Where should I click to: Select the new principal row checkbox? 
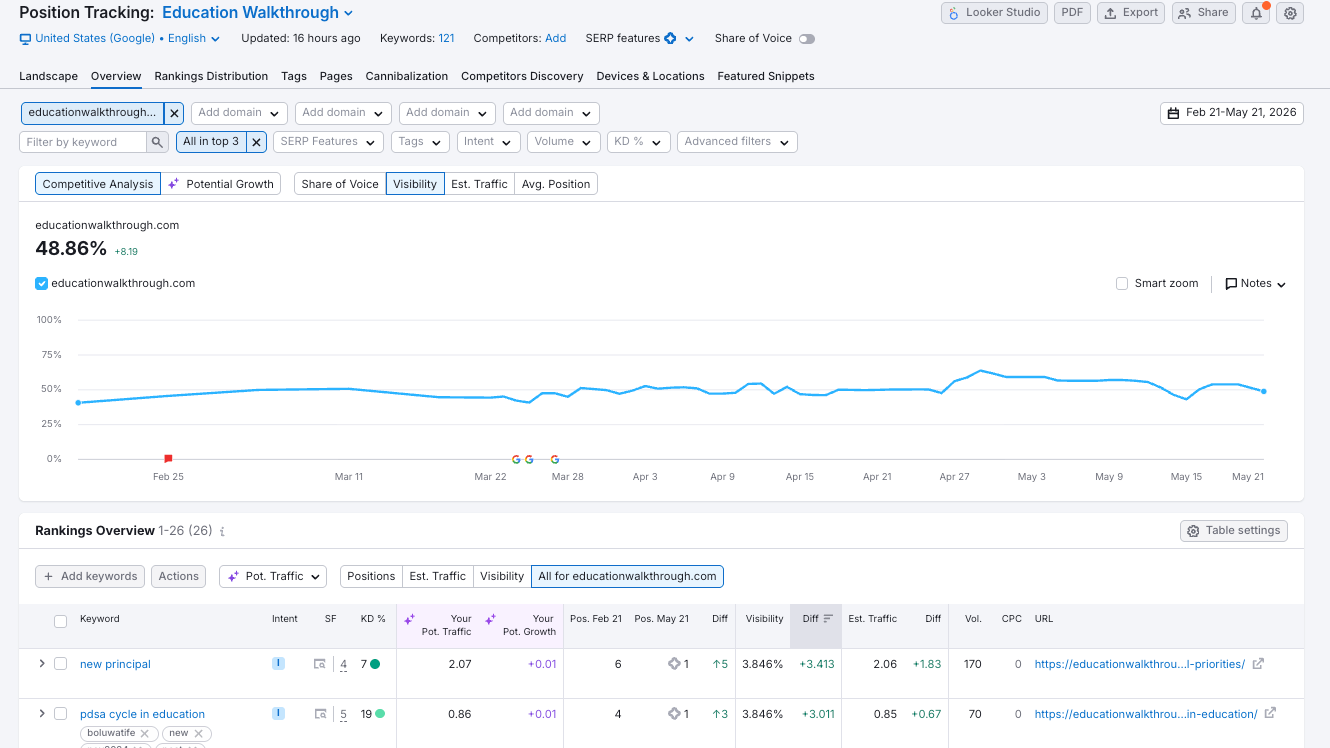(61, 664)
